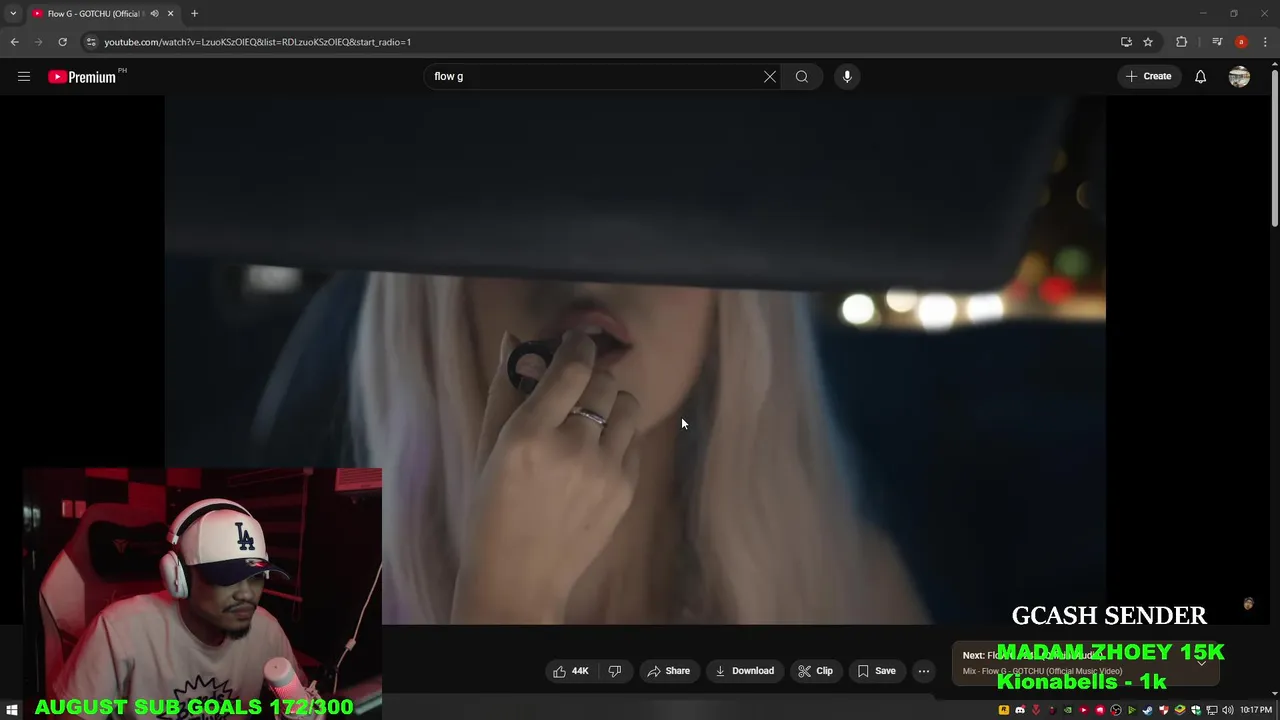Open Chrome profile red avatar

click(1241, 42)
